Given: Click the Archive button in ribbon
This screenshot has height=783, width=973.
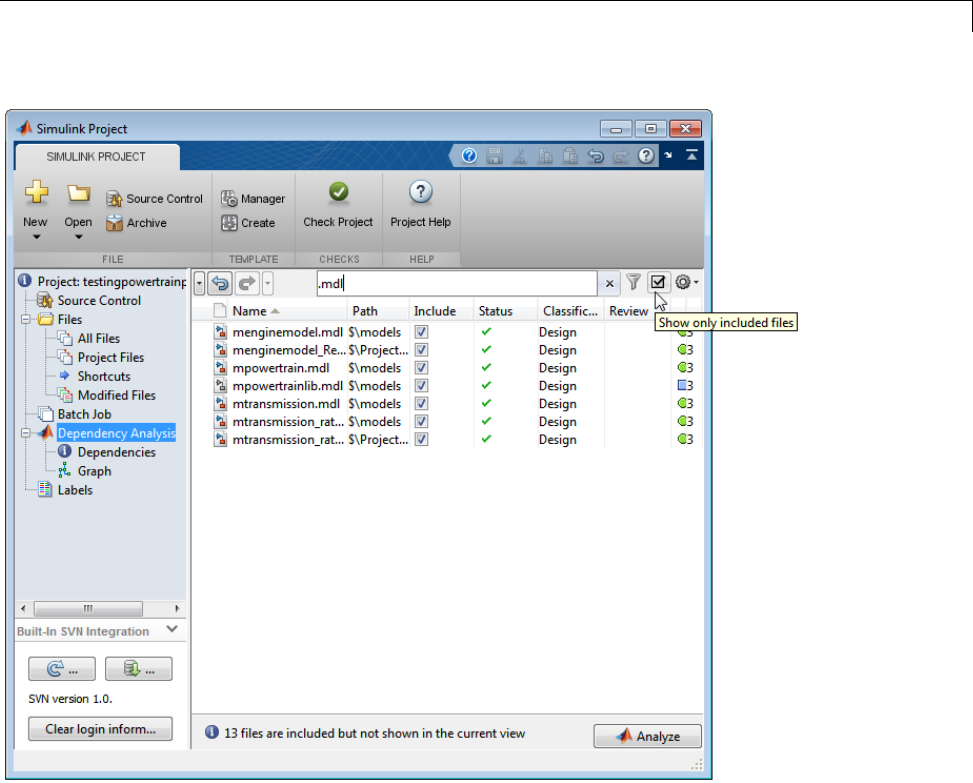Looking at the screenshot, I should click(137, 223).
